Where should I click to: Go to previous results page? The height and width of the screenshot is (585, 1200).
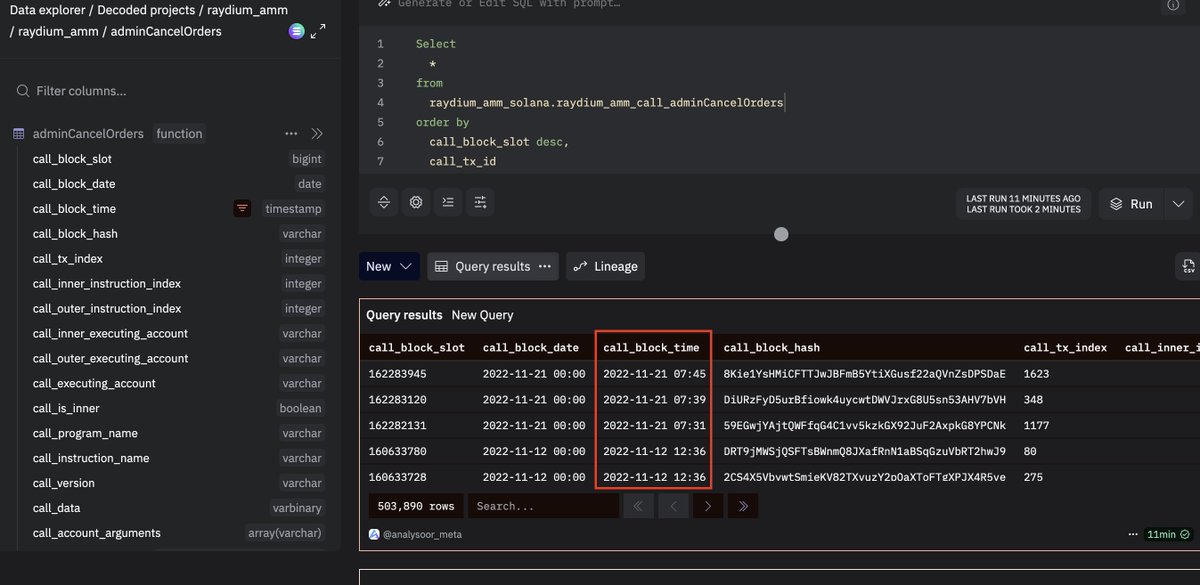tap(673, 506)
